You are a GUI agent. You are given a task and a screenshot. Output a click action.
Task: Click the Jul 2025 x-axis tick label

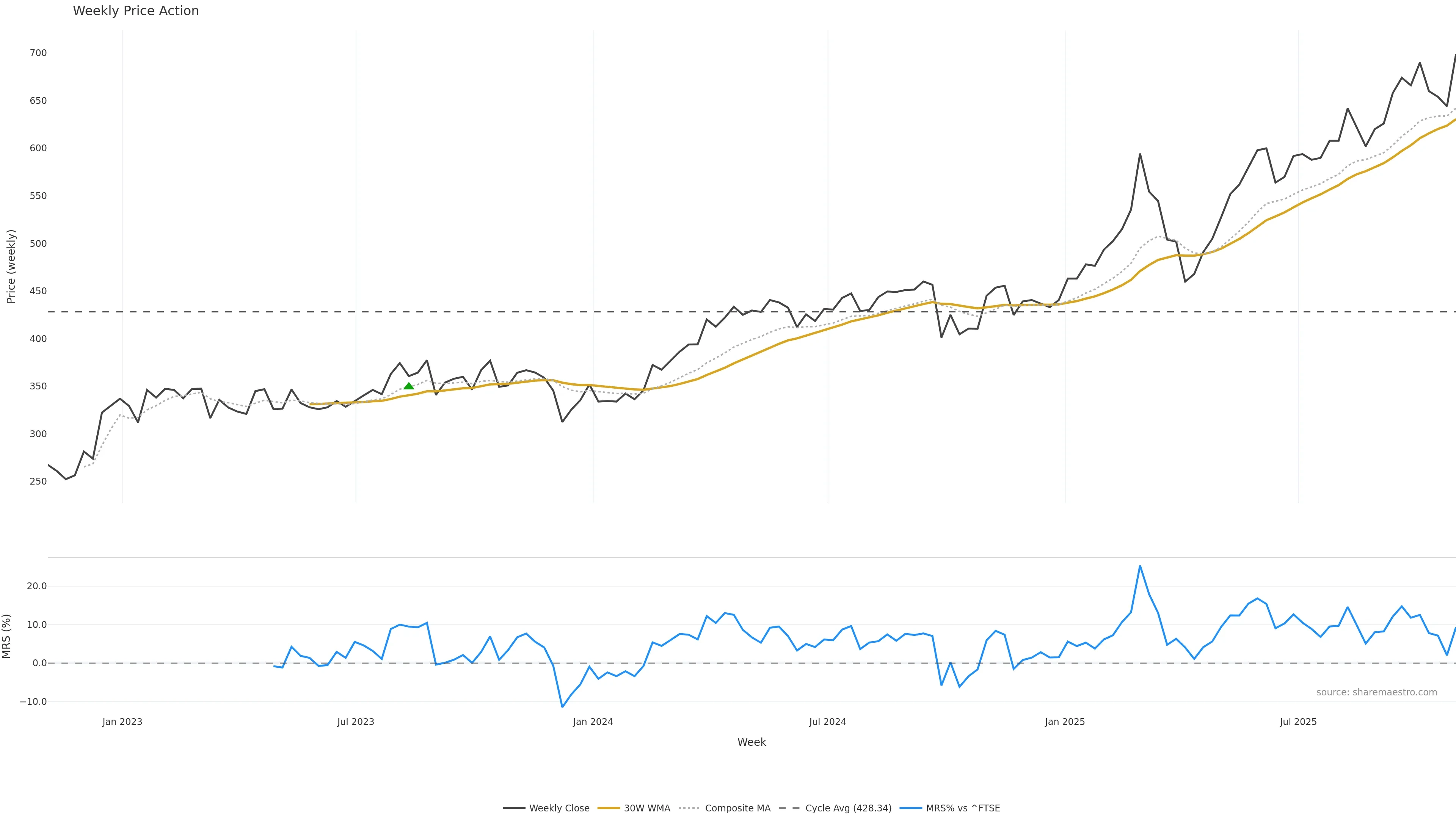pos(1298,722)
